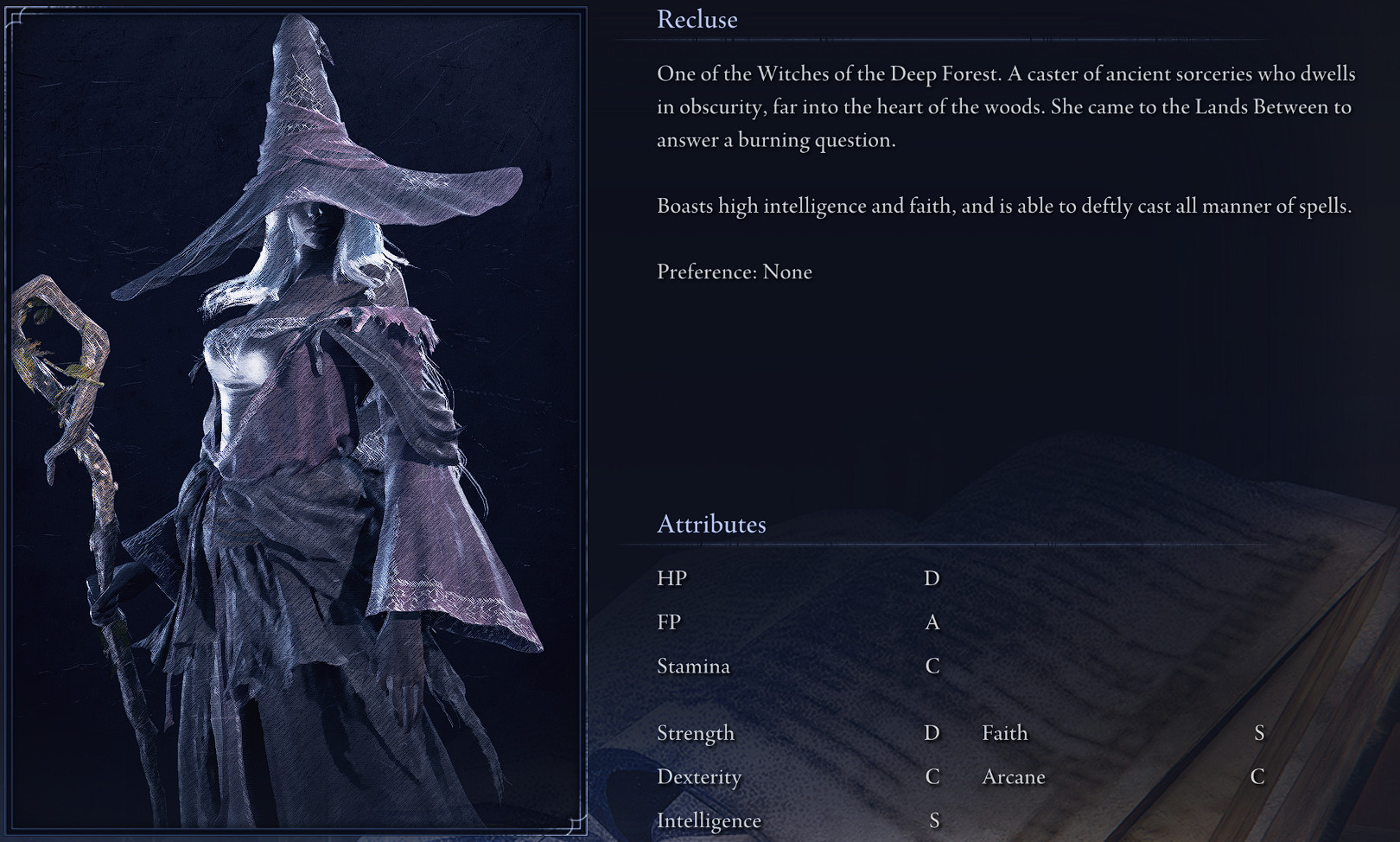Click the Faith grade S
Viewport: 1400px width, 842px height.
1259,732
